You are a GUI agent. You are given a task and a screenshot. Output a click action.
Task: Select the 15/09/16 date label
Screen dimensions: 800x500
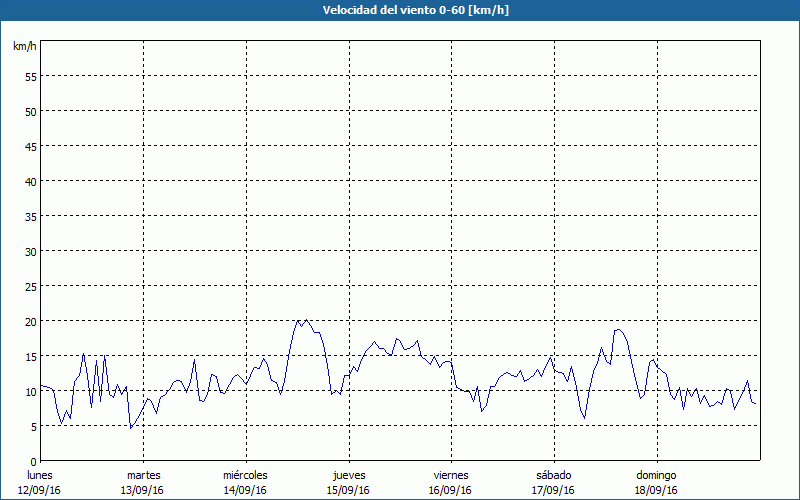point(349,490)
